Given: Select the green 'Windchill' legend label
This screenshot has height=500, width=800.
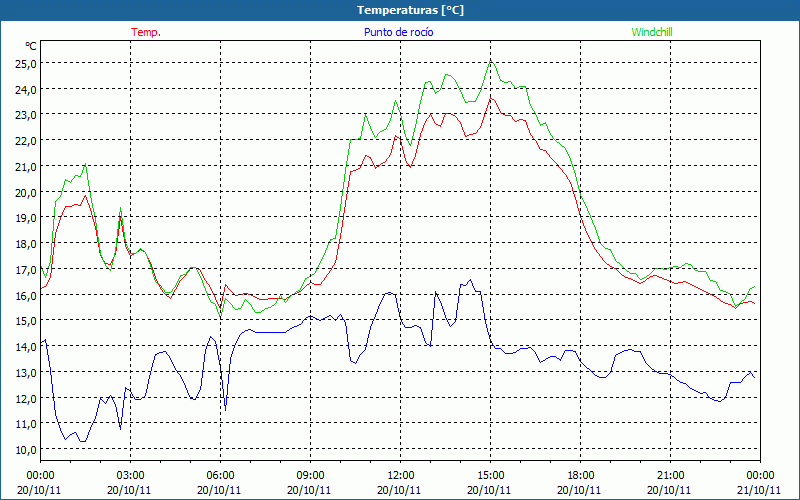Looking at the screenshot, I should 652,32.
